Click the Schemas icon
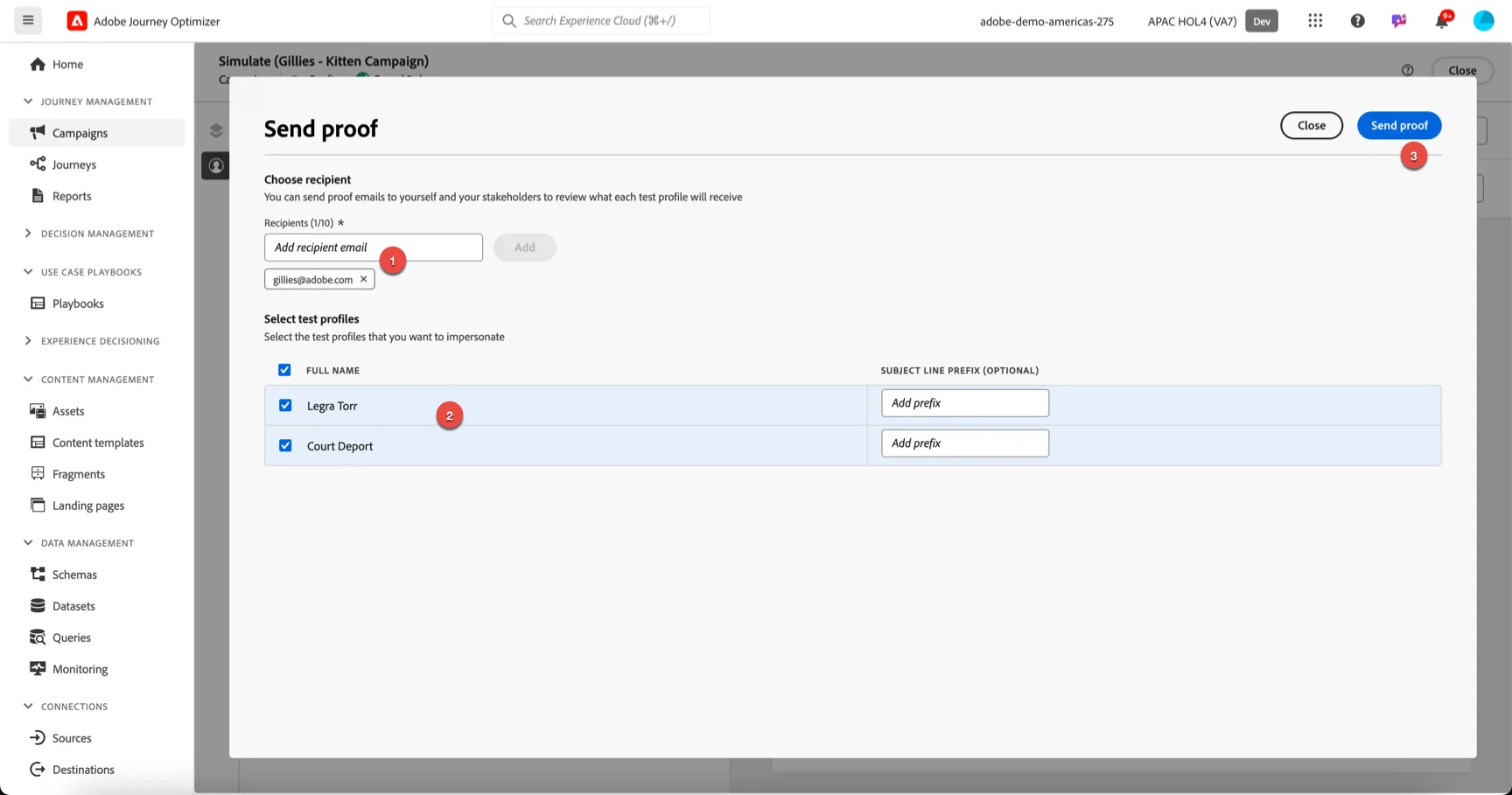This screenshot has width=1512, height=795. [38, 574]
